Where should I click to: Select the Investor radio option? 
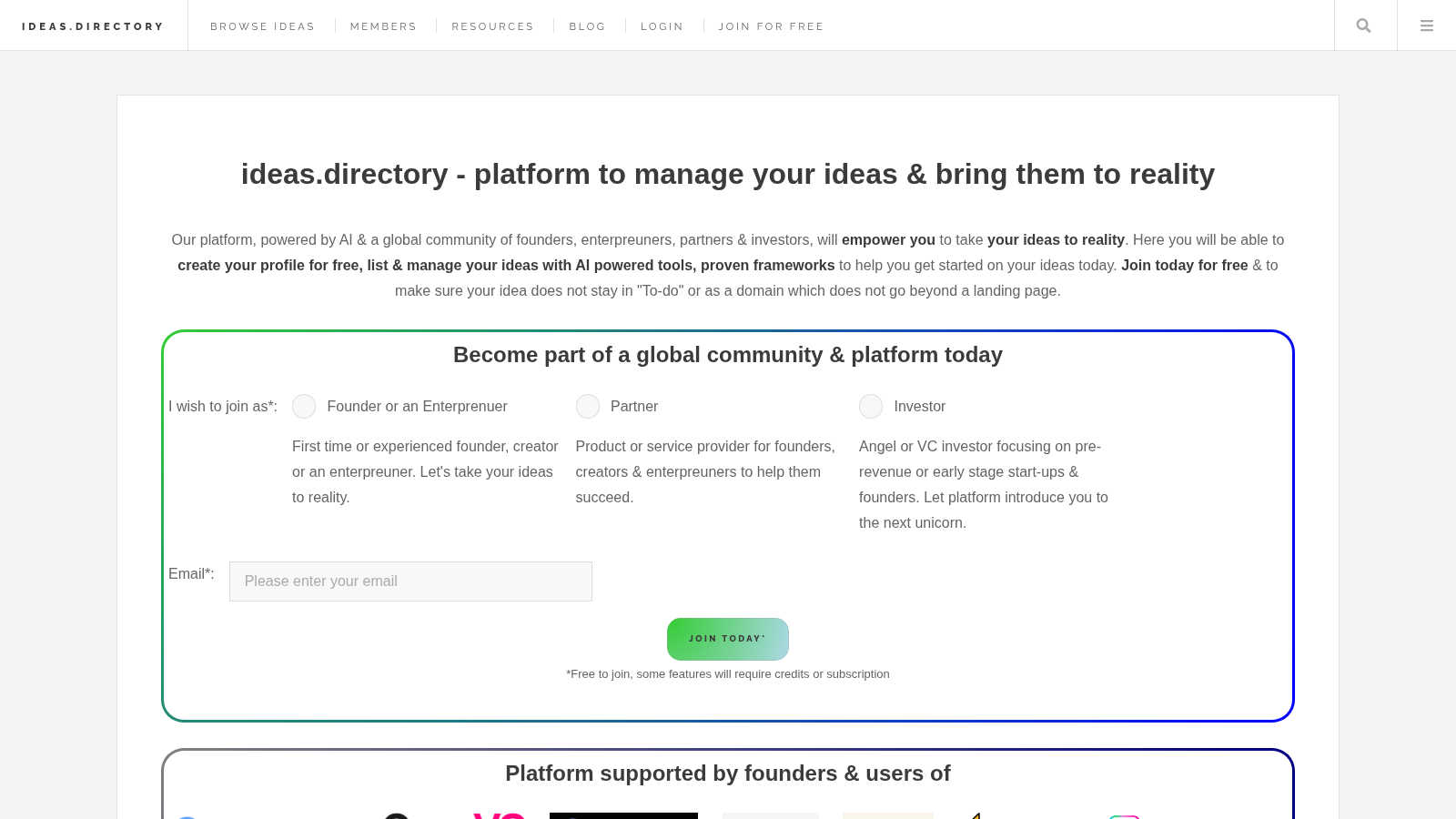871,406
